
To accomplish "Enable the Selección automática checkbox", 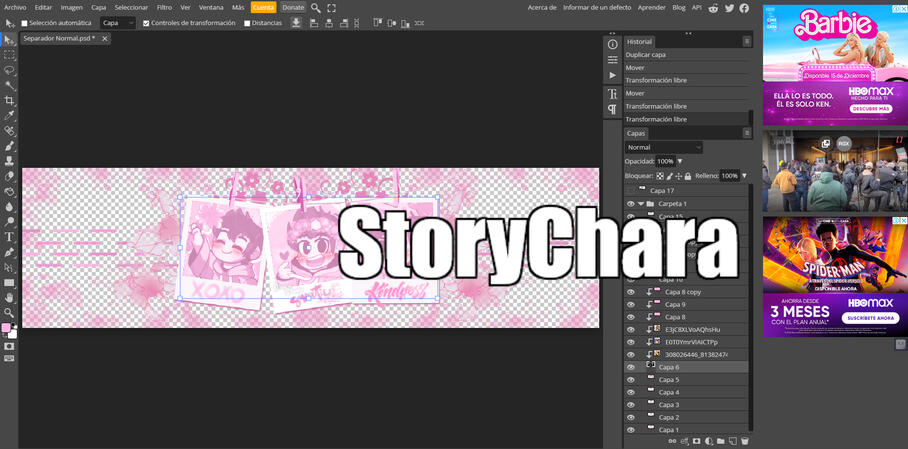I will point(24,23).
